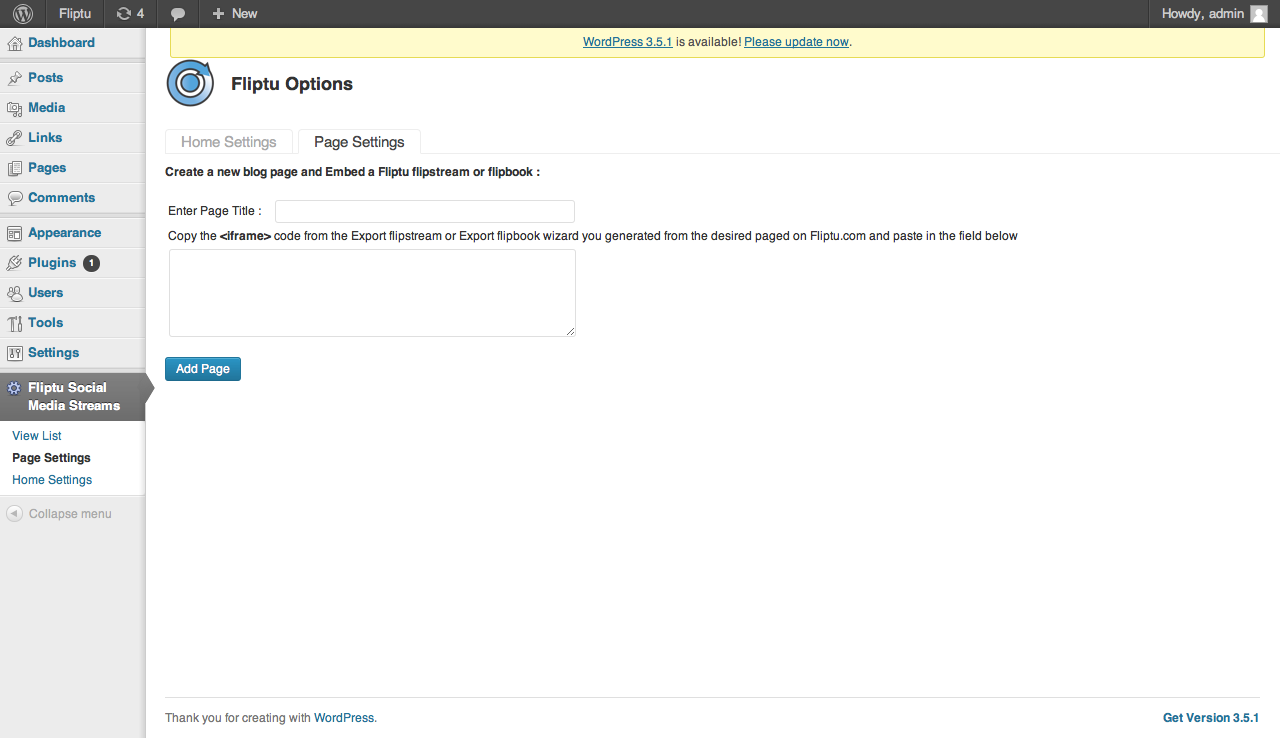
Task: Click the Fliptu gear icon in sidebar
Action: (x=14, y=388)
